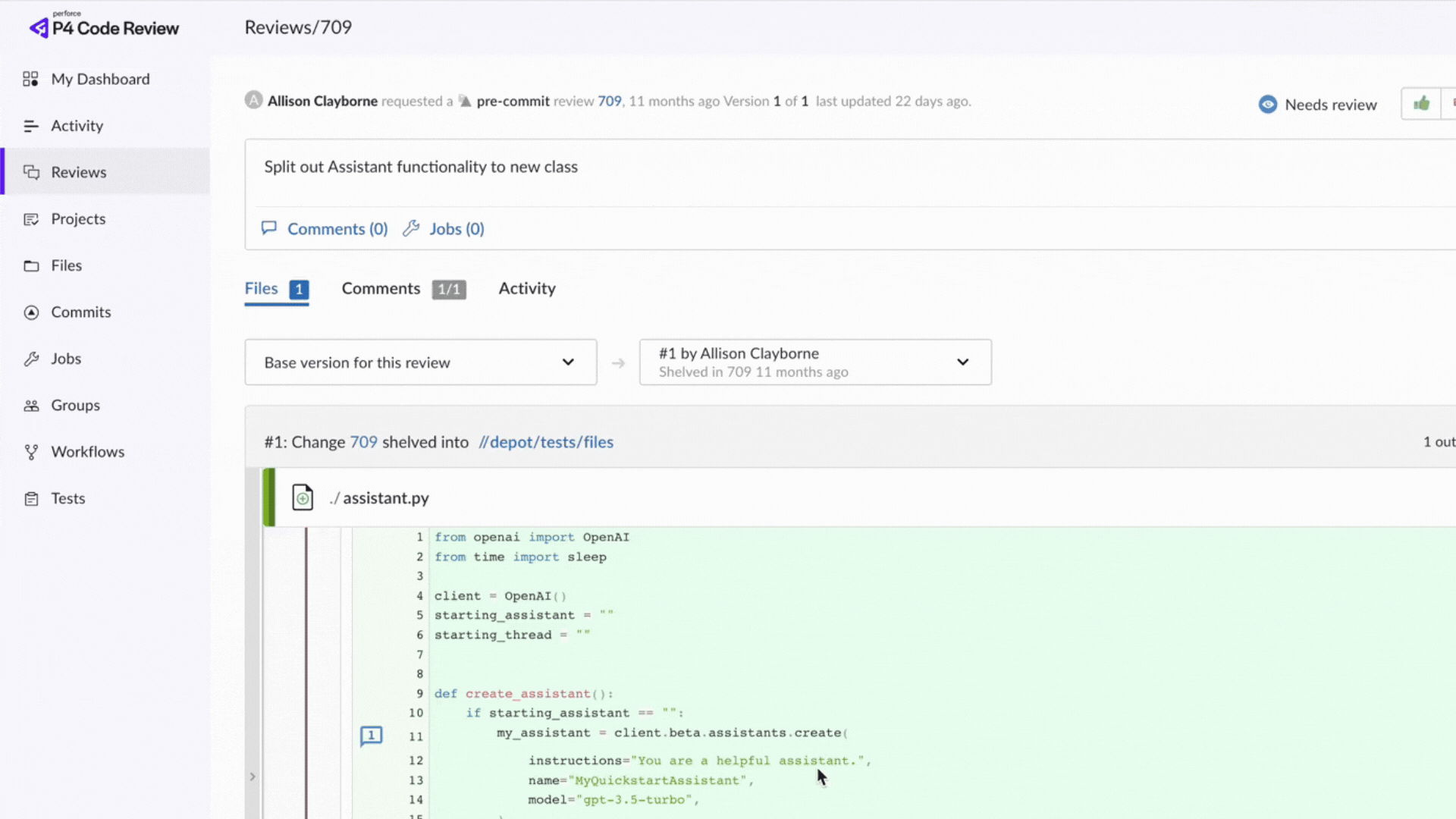Click the My Dashboard sidebar icon
Viewport: 1456px width, 819px height.
point(30,79)
